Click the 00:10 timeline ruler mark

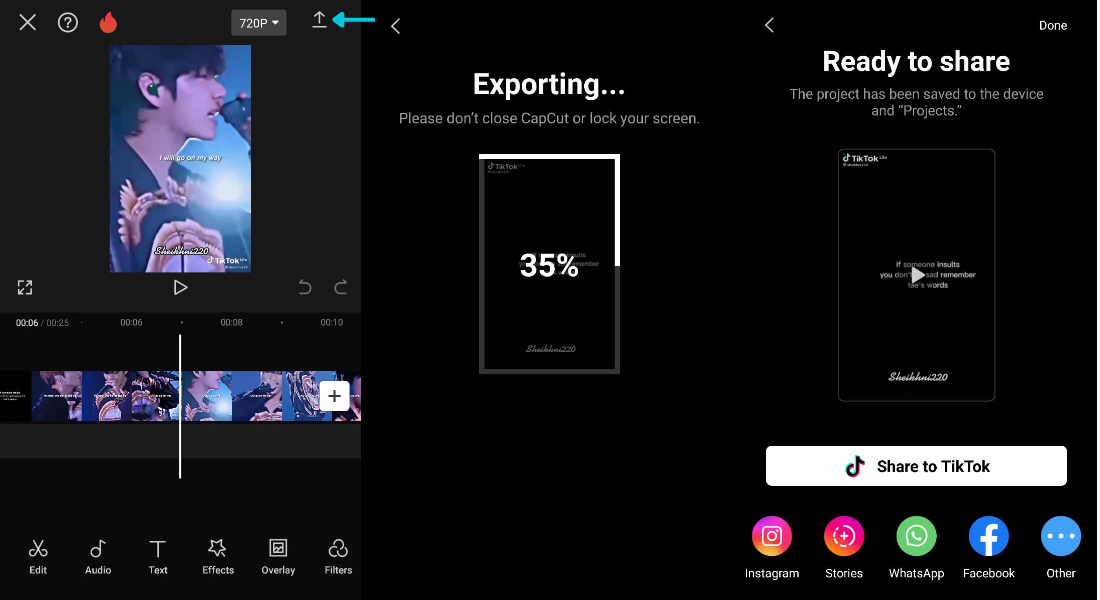pyautogui.click(x=332, y=323)
